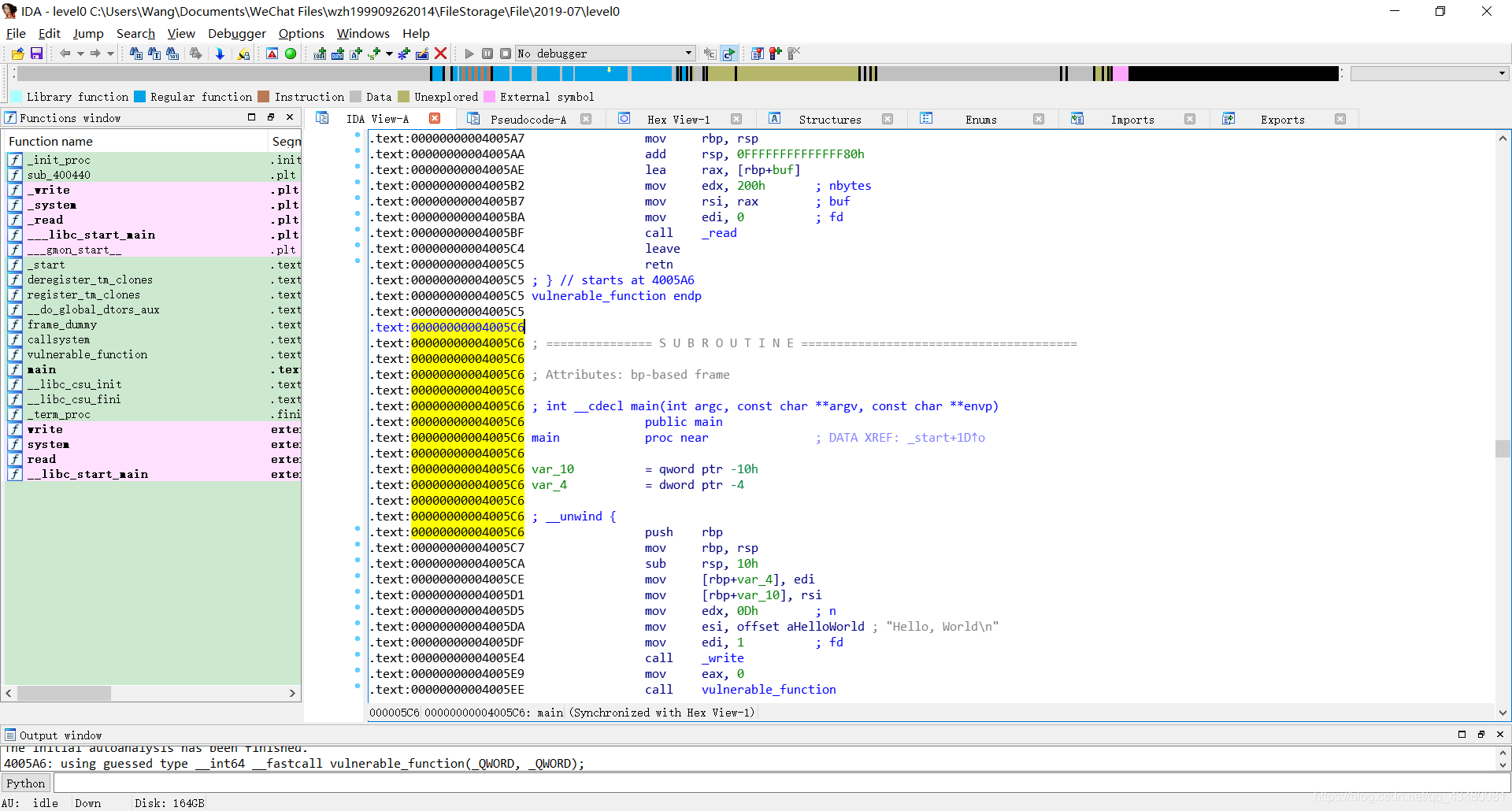This screenshot has height=811, width=1512.
Task: Click the green circle toolbar icon
Action: click(291, 54)
